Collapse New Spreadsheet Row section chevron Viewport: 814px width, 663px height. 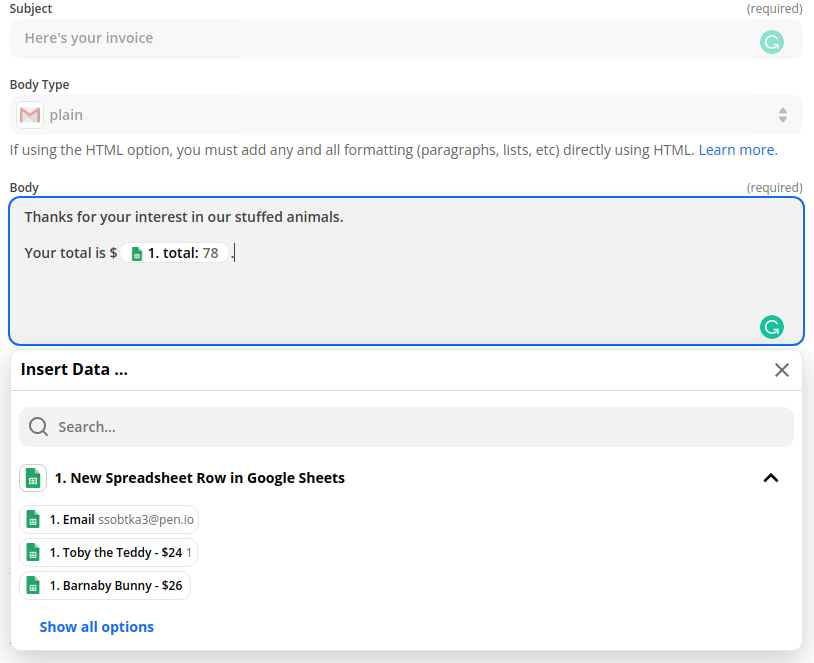tap(770, 478)
